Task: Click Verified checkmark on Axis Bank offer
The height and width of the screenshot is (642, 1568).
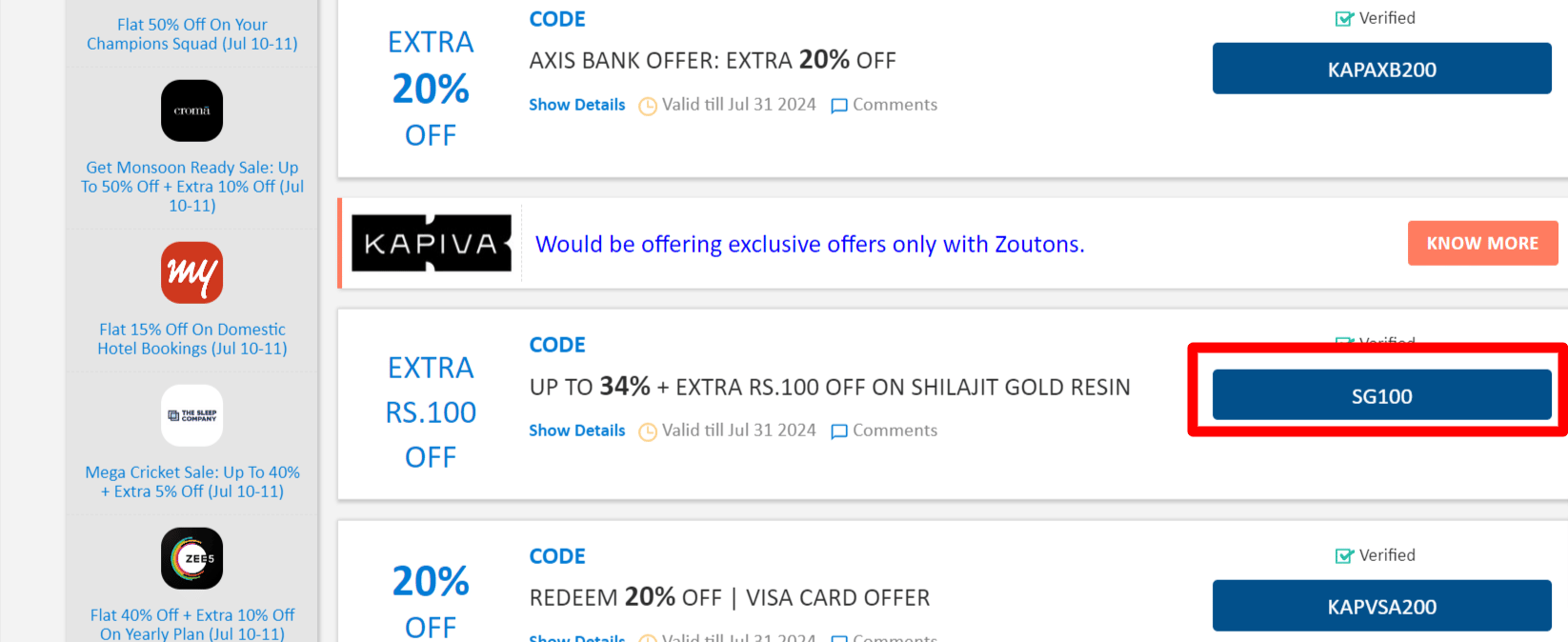Action: click(x=1344, y=19)
